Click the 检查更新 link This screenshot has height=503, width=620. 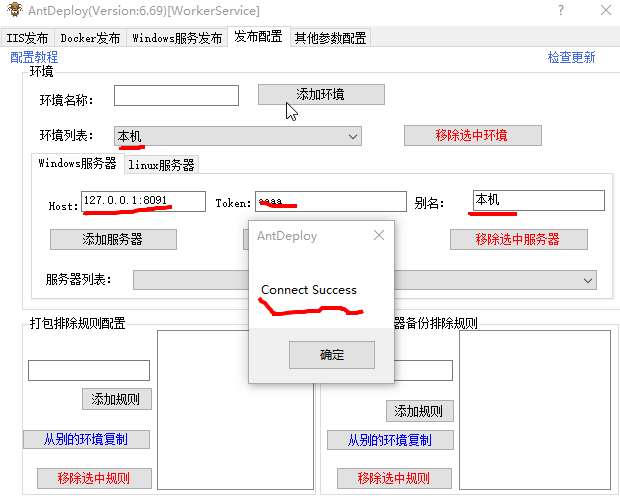pyautogui.click(x=571, y=57)
